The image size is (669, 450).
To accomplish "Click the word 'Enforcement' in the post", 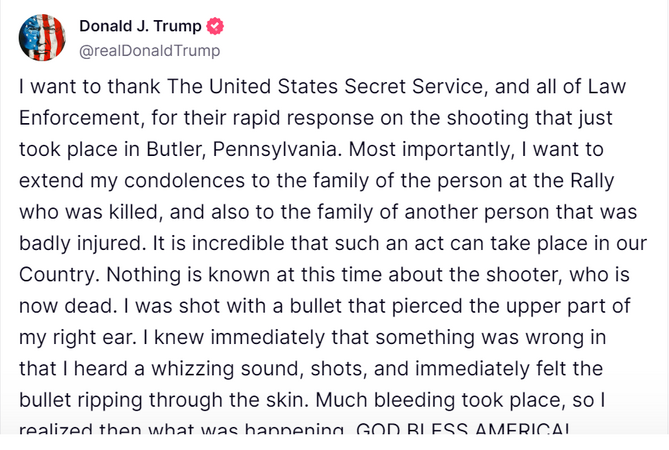I will tap(79, 118).
